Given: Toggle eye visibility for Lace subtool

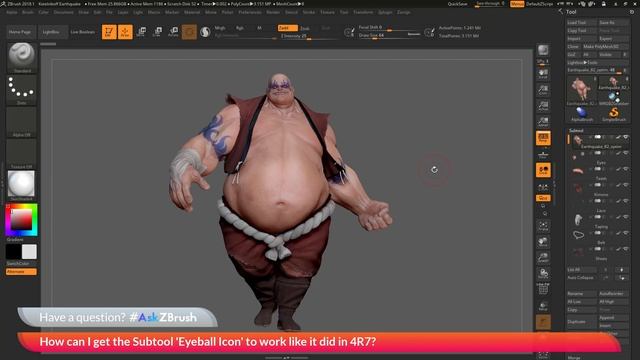Looking at the screenshot, I should (x=625, y=201).
